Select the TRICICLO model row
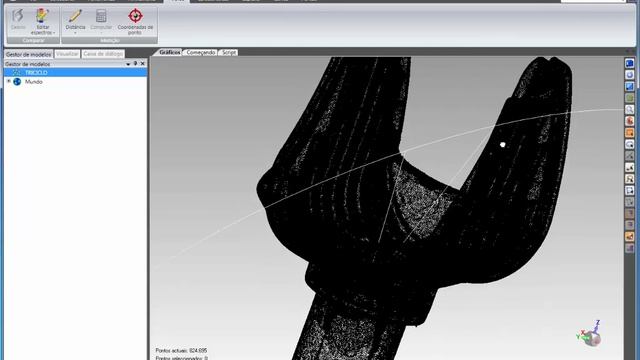The image size is (640, 360). pos(76,73)
